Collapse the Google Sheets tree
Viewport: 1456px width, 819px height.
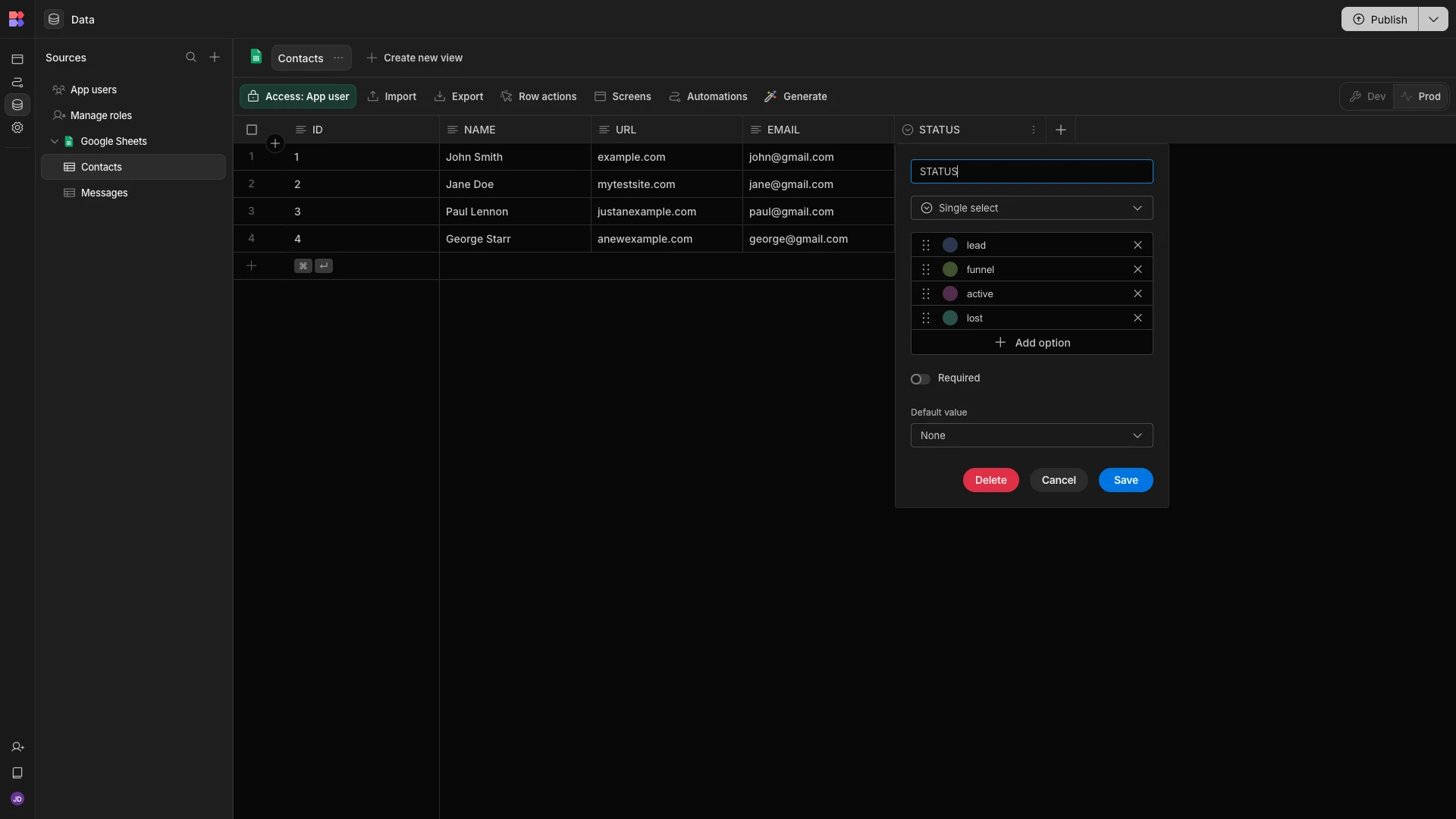[55, 141]
